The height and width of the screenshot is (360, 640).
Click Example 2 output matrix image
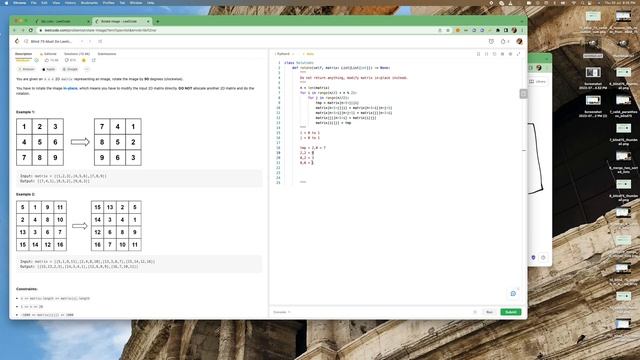pos(116,226)
